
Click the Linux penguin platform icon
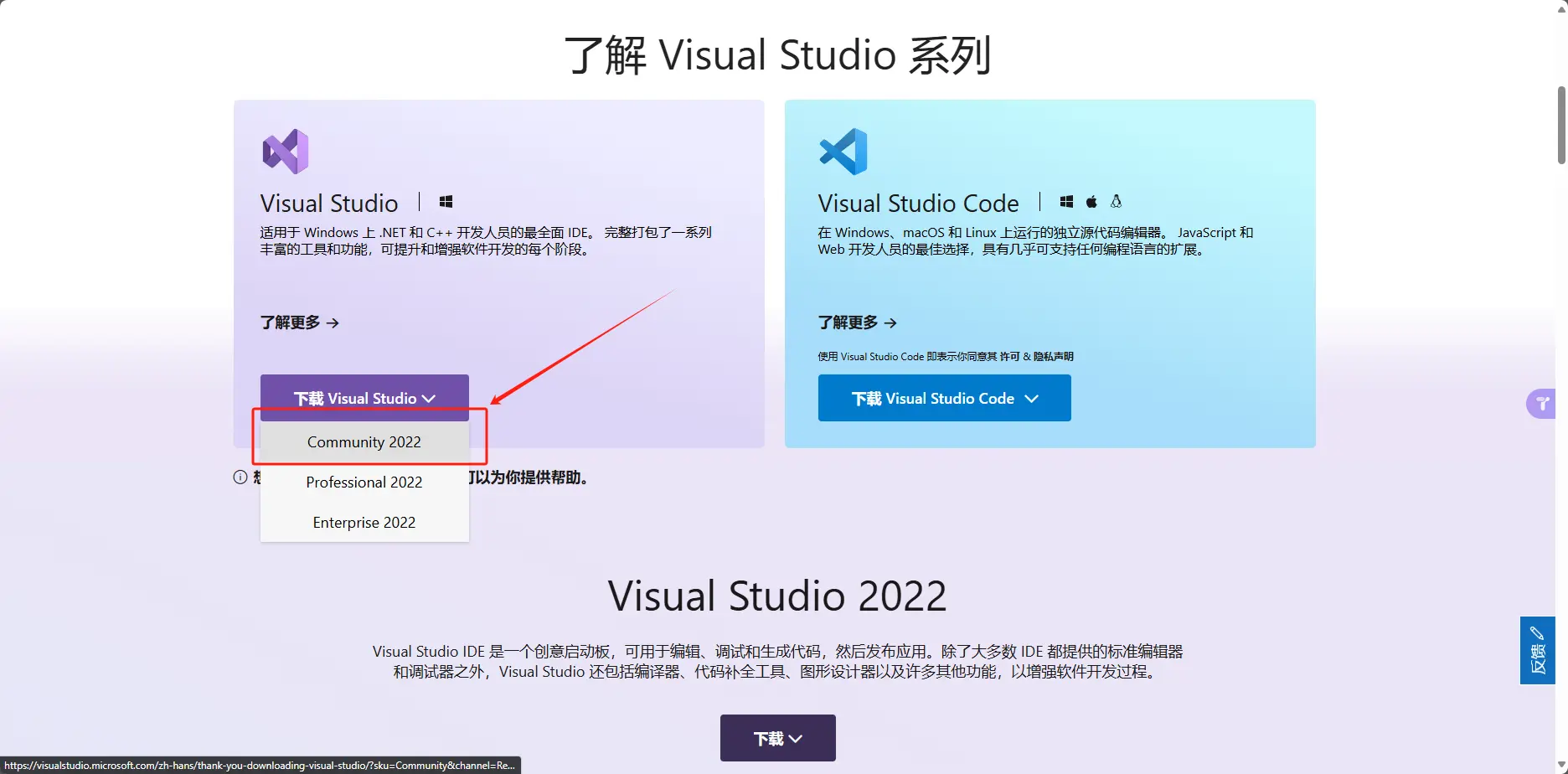tap(1116, 202)
